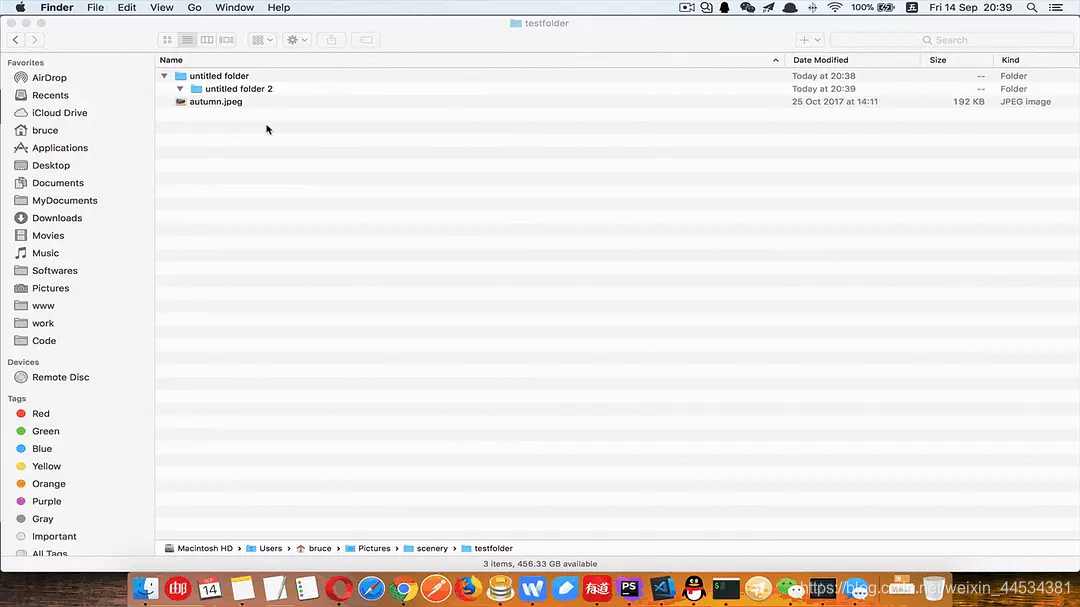Viewport: 1080px width, 607px height.
Task: Jump to Users in the path bar
Action: [x=264, y=548]
